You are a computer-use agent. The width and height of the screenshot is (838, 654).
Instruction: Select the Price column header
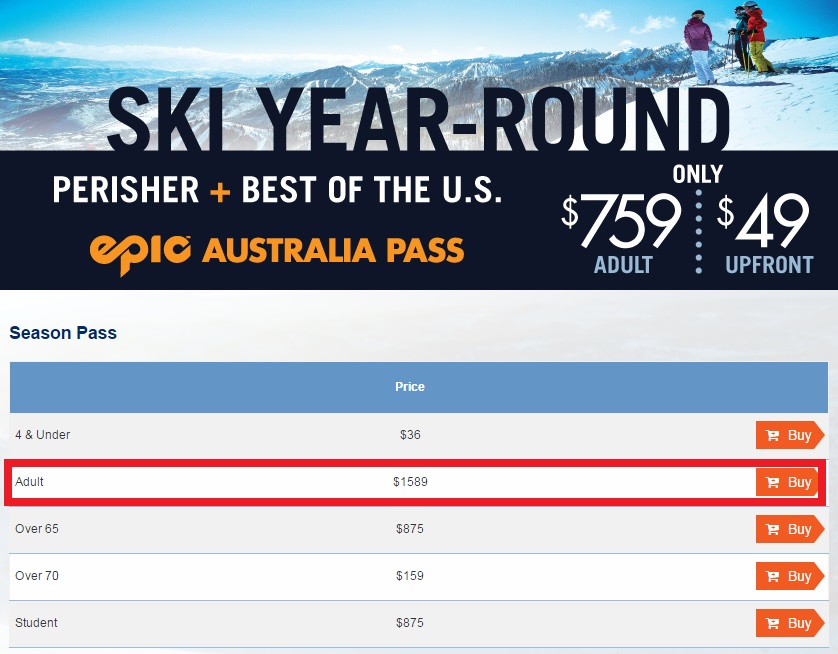coord(410,387)
